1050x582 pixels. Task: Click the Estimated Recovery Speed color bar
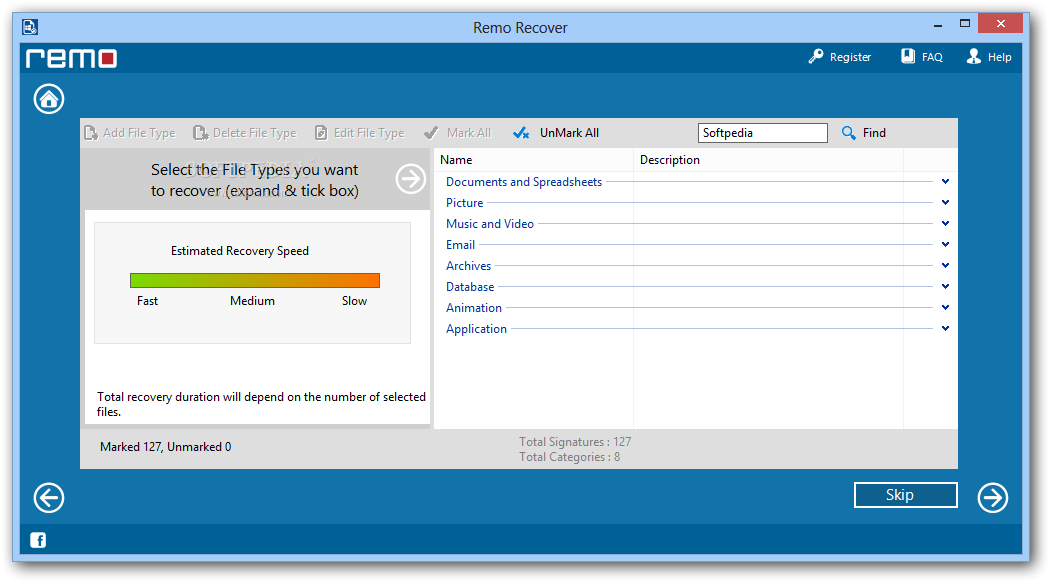[254, 280]
